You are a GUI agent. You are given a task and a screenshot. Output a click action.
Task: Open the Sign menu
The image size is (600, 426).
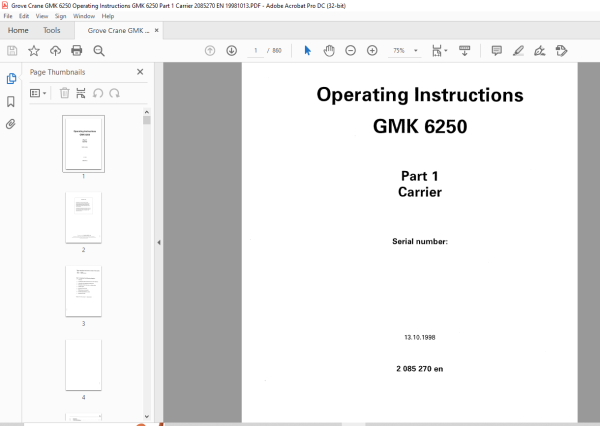click(x=60, y=16)
